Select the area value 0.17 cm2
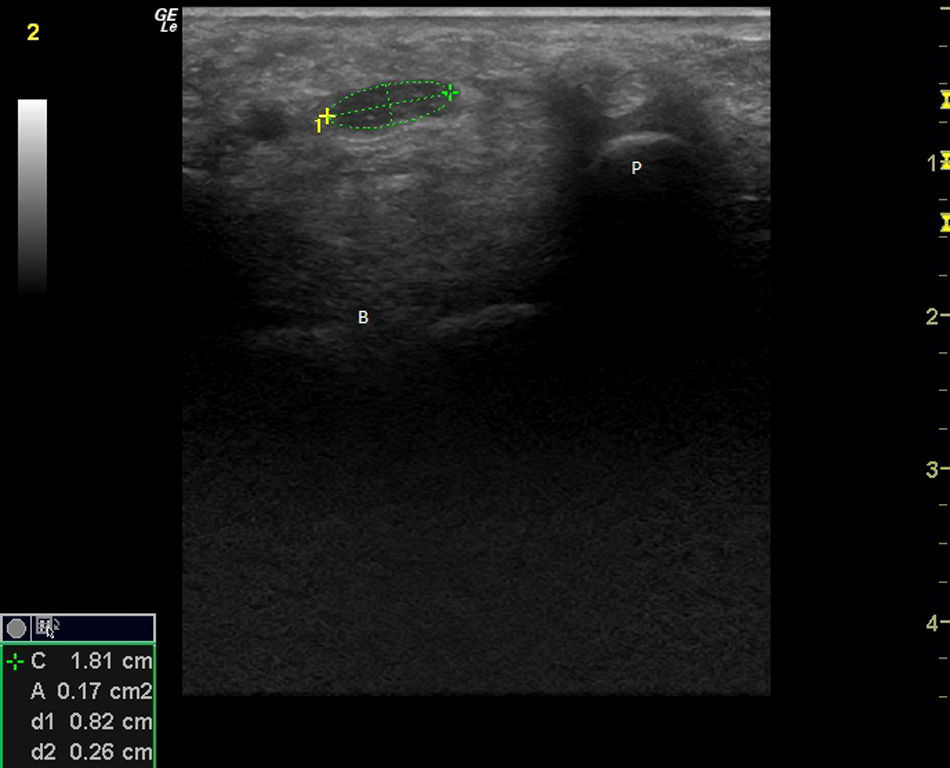This screenshot has height=768, width=950. point(104,691)
